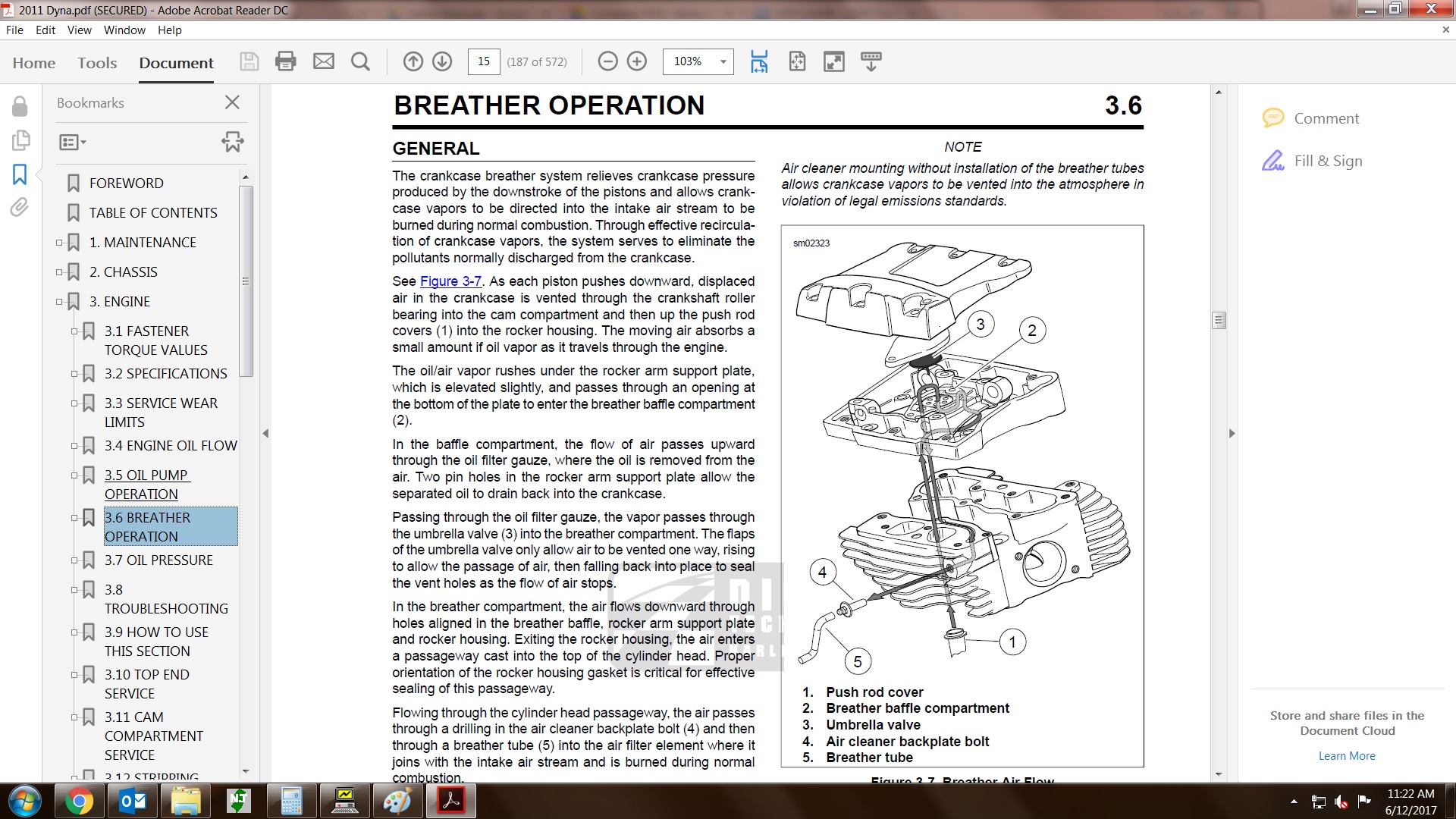
Task: Click the Print file icon
Action: (x=286, y=61)
